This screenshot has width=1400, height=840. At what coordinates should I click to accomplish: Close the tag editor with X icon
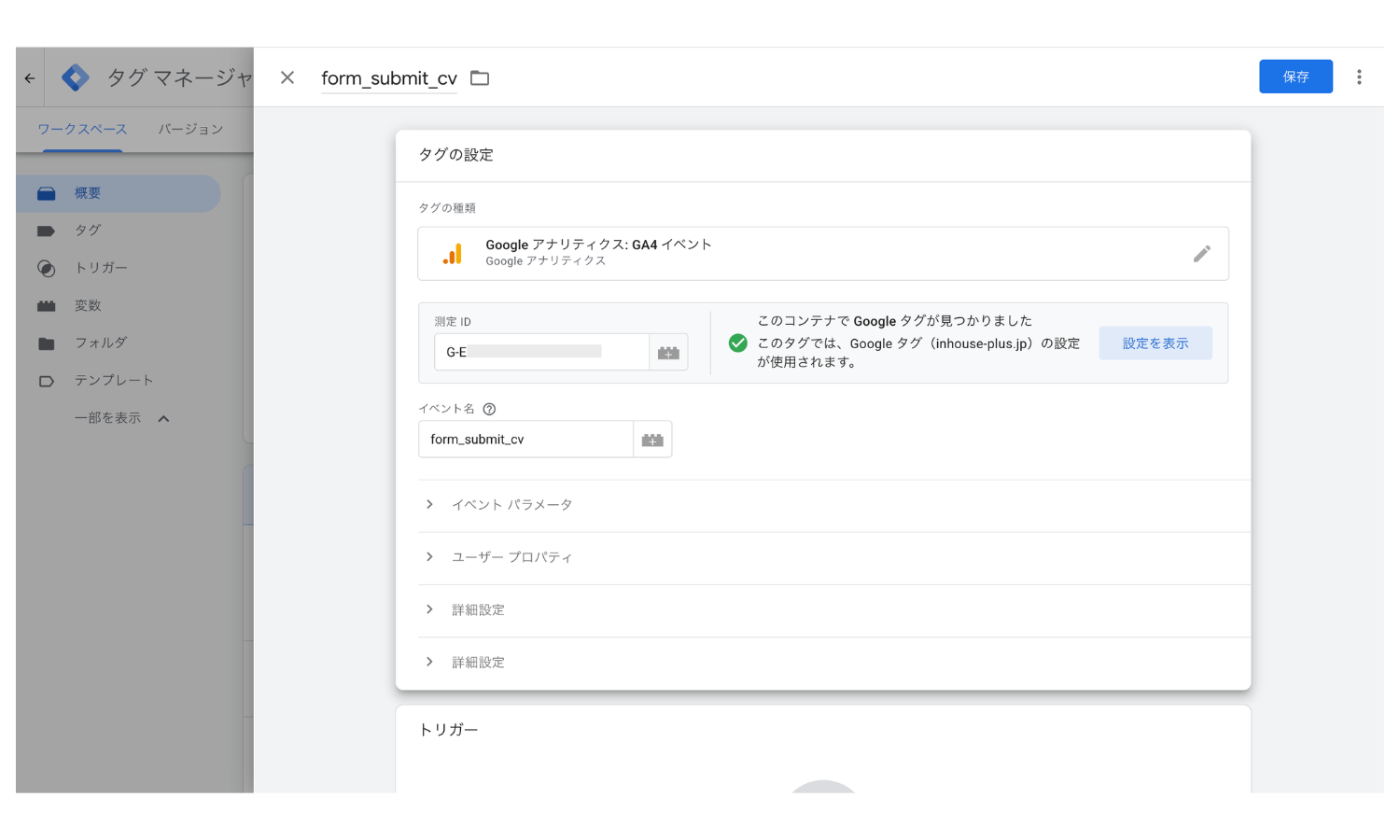(x=287, y=77)
